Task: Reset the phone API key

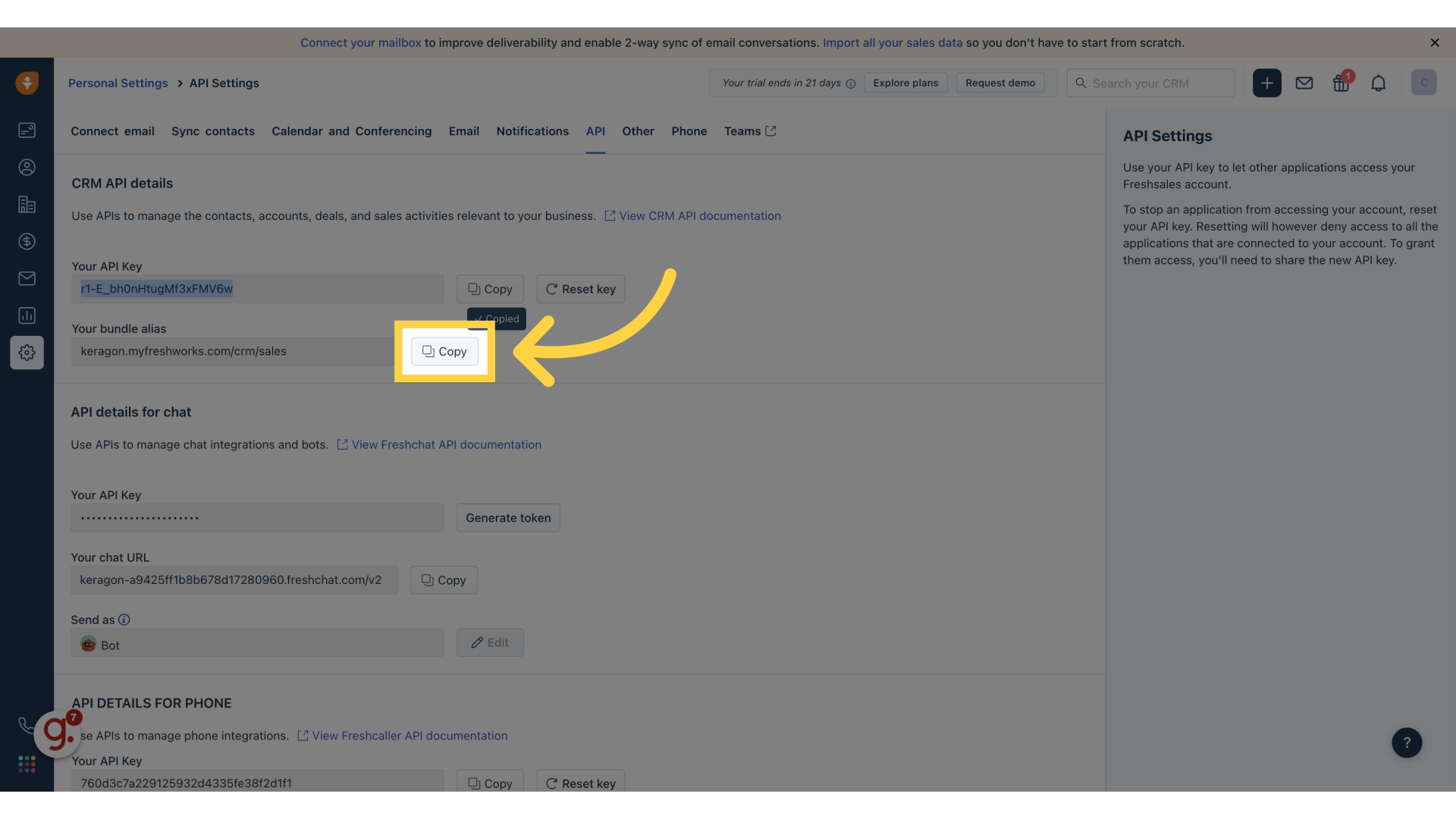Action: pos(580,783)
